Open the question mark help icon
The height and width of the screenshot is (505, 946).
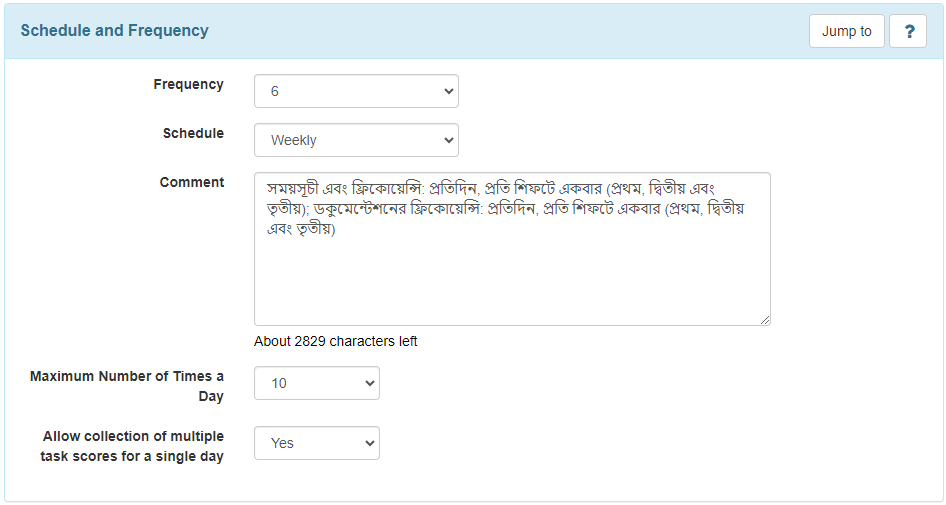(x=908, y=31)
